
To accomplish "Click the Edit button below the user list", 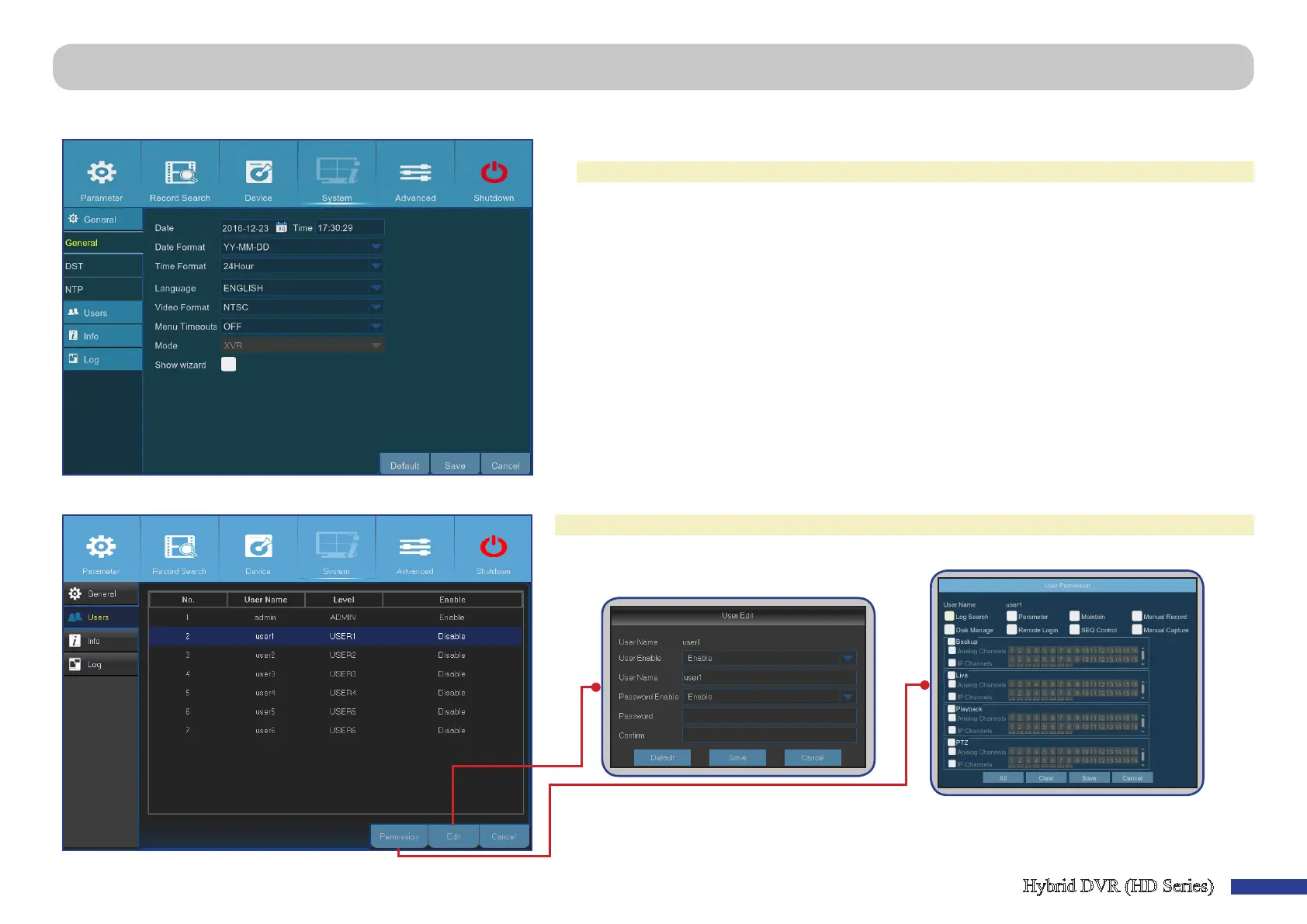I will pyautogui.click(x=454, y=836).
